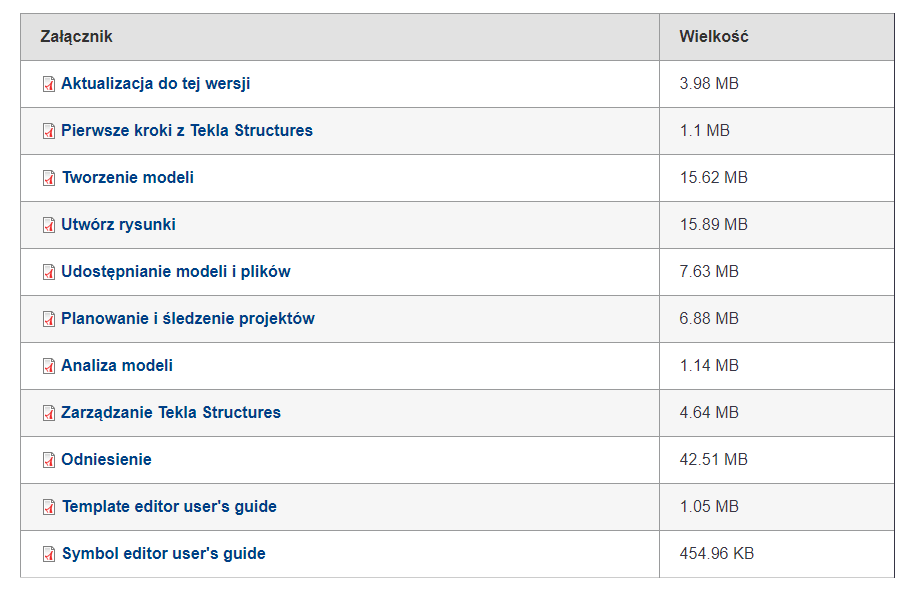Screen dimensions: 917x601
Task: Click PDF icon beside Planowanie i śledzenie projektów
Action: pos(49,319)
